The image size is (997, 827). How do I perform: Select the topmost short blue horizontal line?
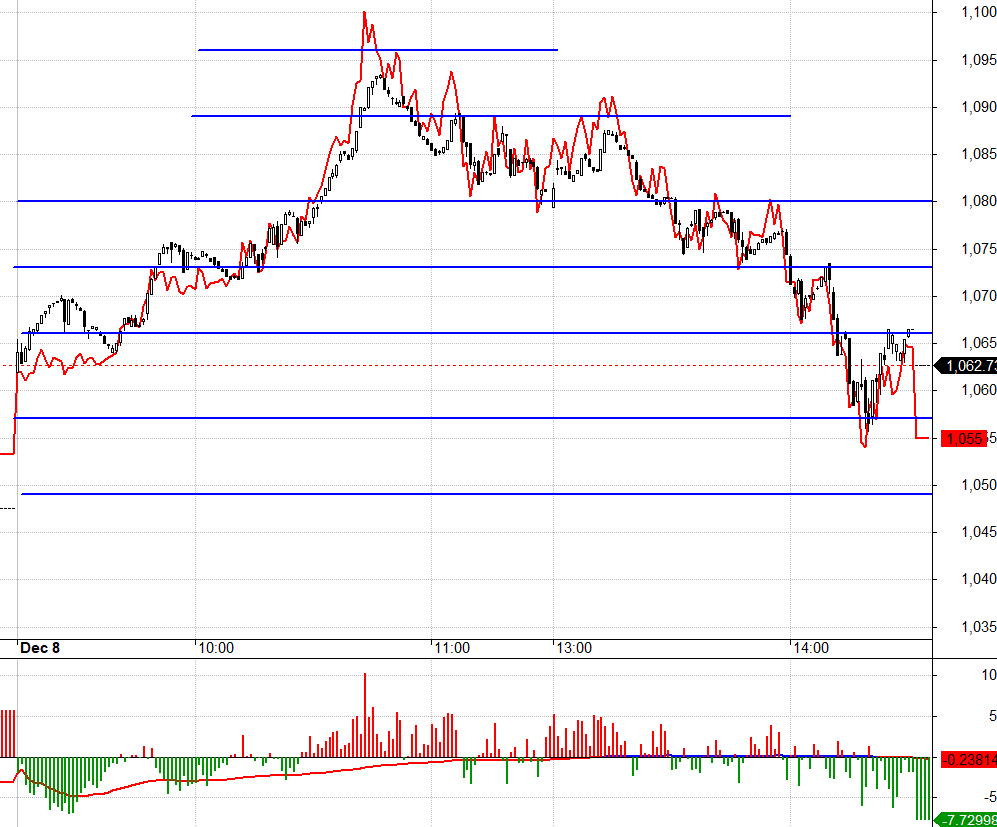click(x=378, y=50)
